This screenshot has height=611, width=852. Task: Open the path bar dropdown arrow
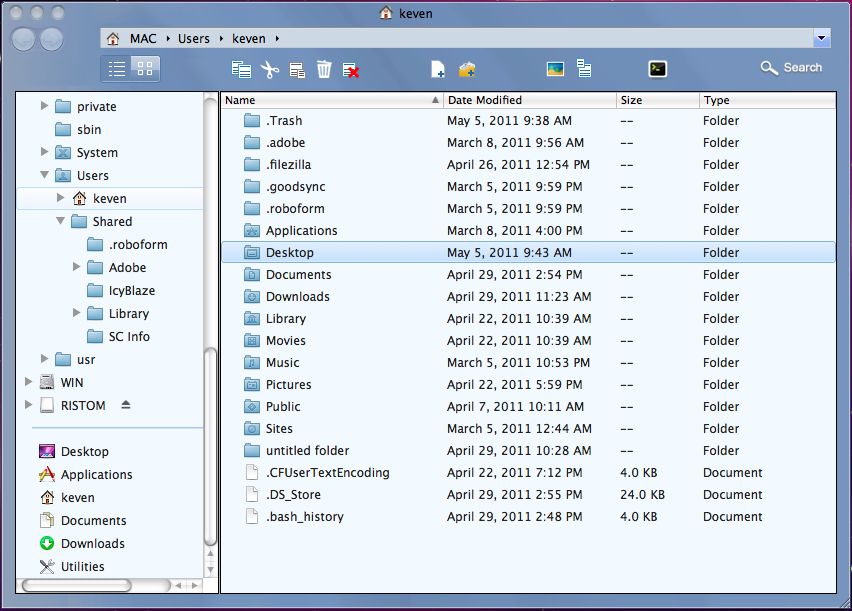[x=822, y=37]
